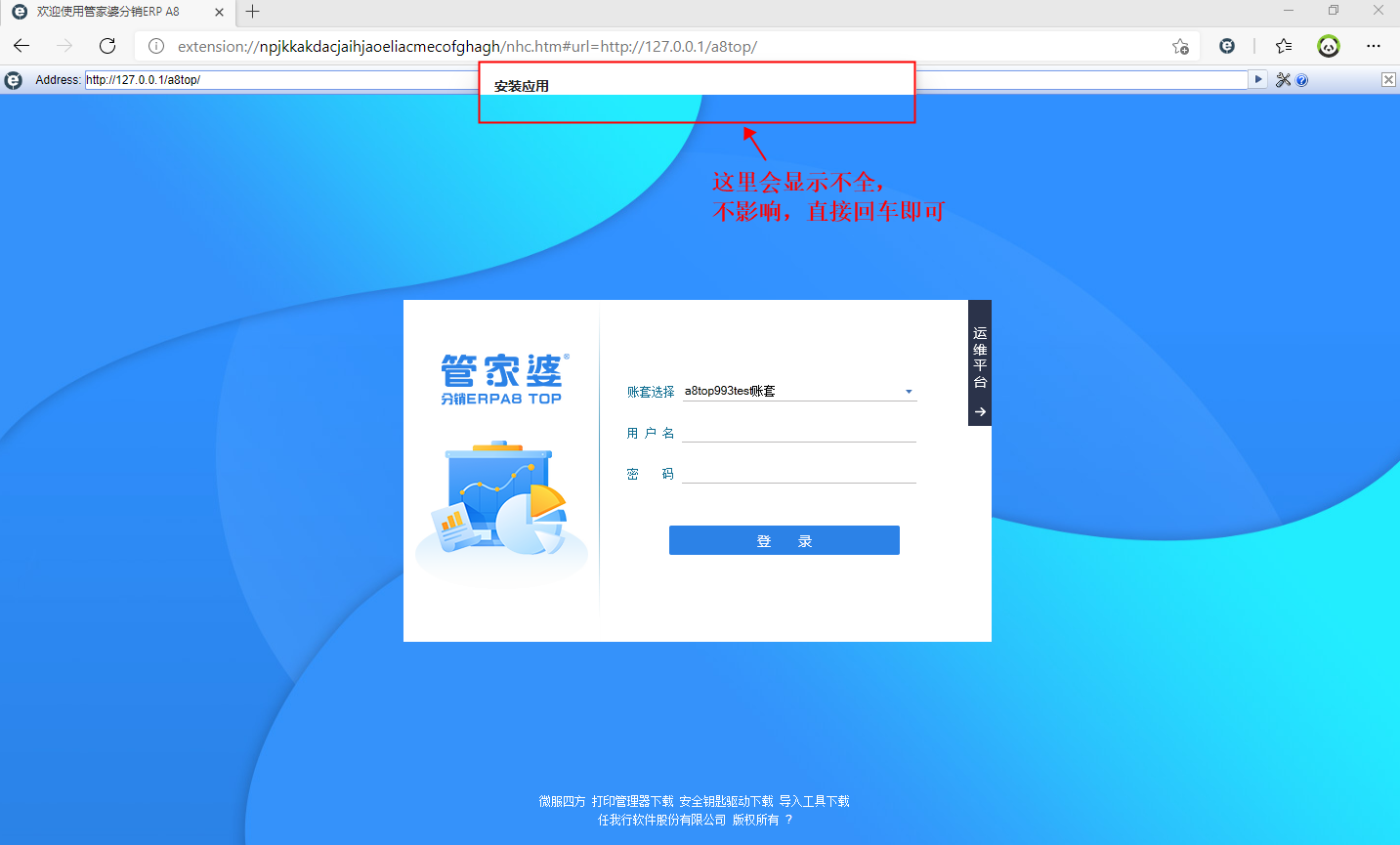Open the 安全钥匙驱动下载 link
1400x845 pixels.
pos(727,801)
